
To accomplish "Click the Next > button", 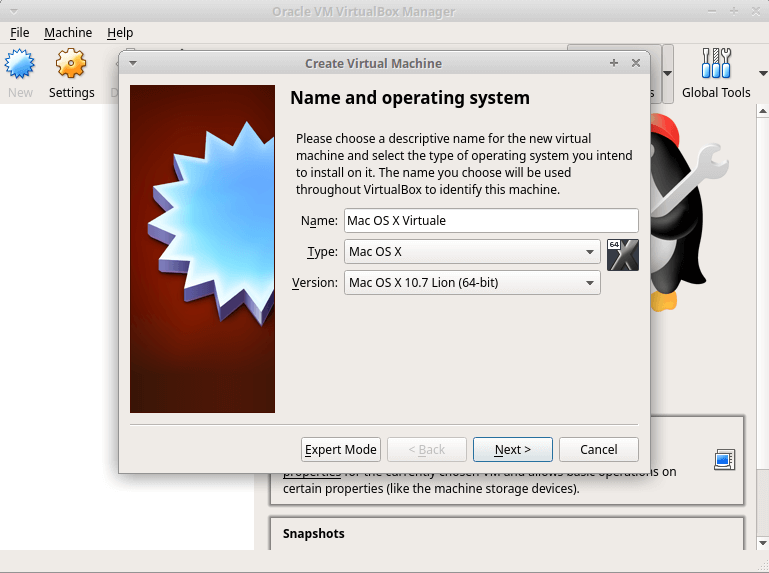I will (513, 449).
